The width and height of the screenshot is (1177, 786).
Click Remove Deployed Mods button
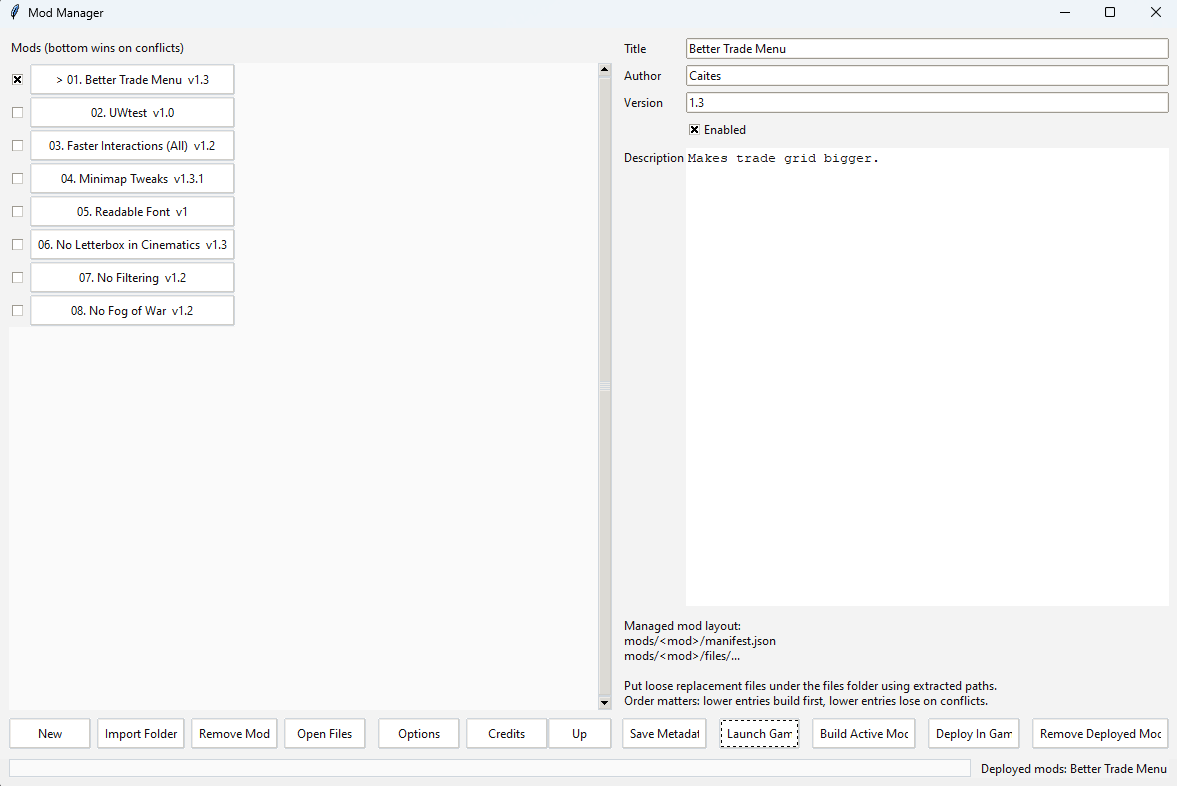click(x=1100, y=733)
